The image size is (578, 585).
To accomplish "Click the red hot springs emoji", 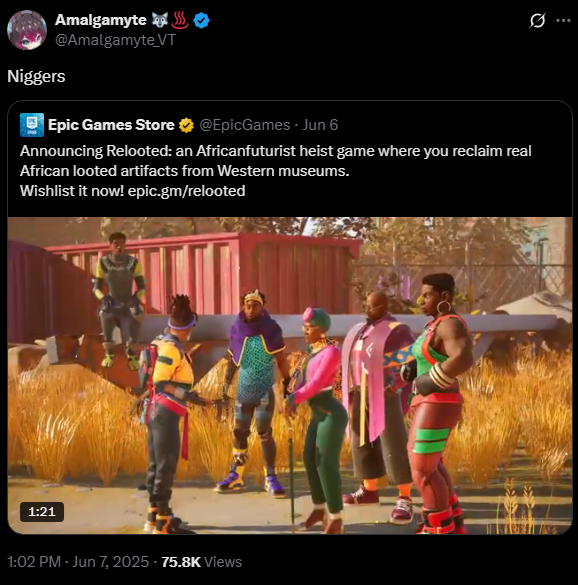I will (x=181, y=20).
